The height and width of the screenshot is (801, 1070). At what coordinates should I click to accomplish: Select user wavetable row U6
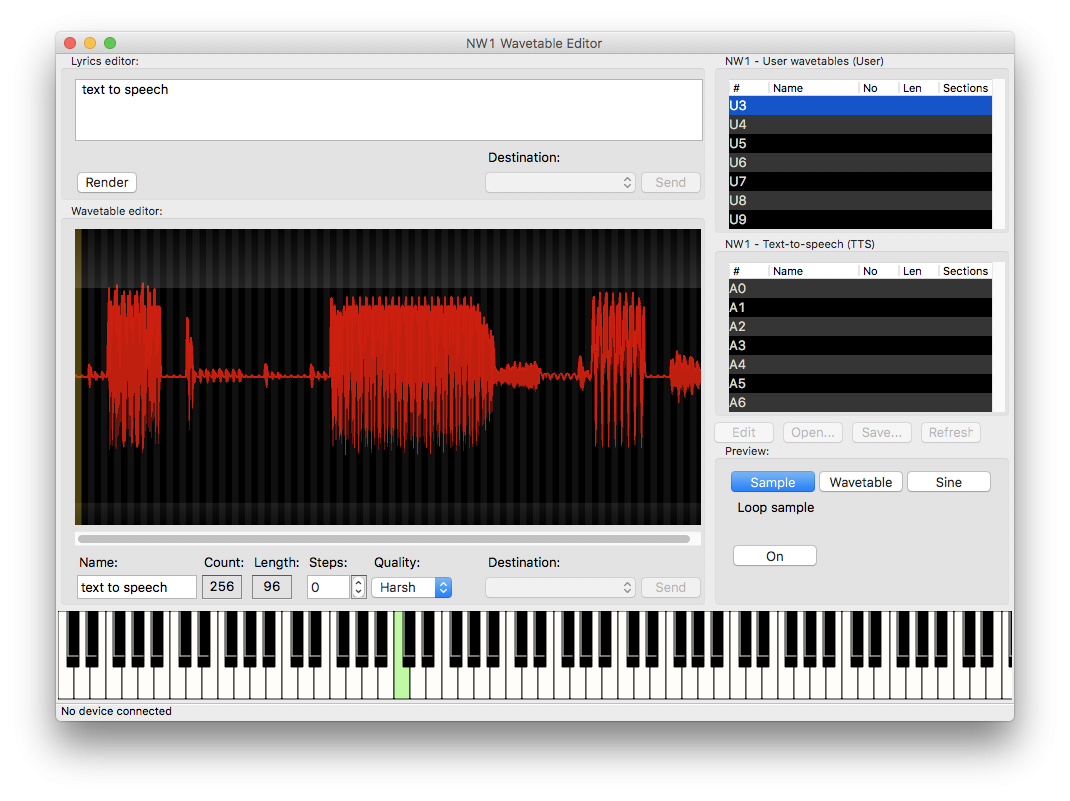click(860, 162)
